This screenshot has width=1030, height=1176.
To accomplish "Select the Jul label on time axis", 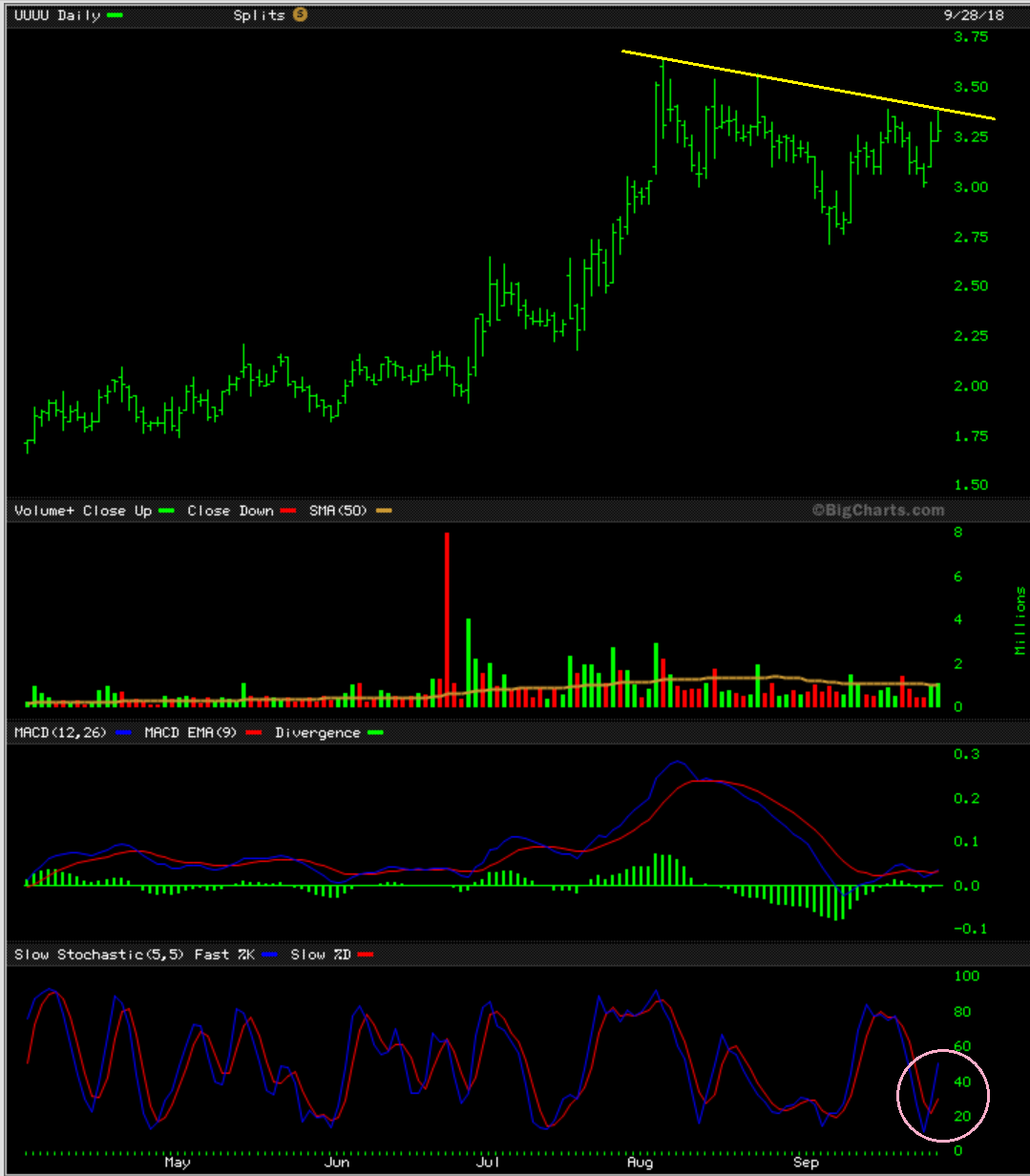I will point(489,1164).
